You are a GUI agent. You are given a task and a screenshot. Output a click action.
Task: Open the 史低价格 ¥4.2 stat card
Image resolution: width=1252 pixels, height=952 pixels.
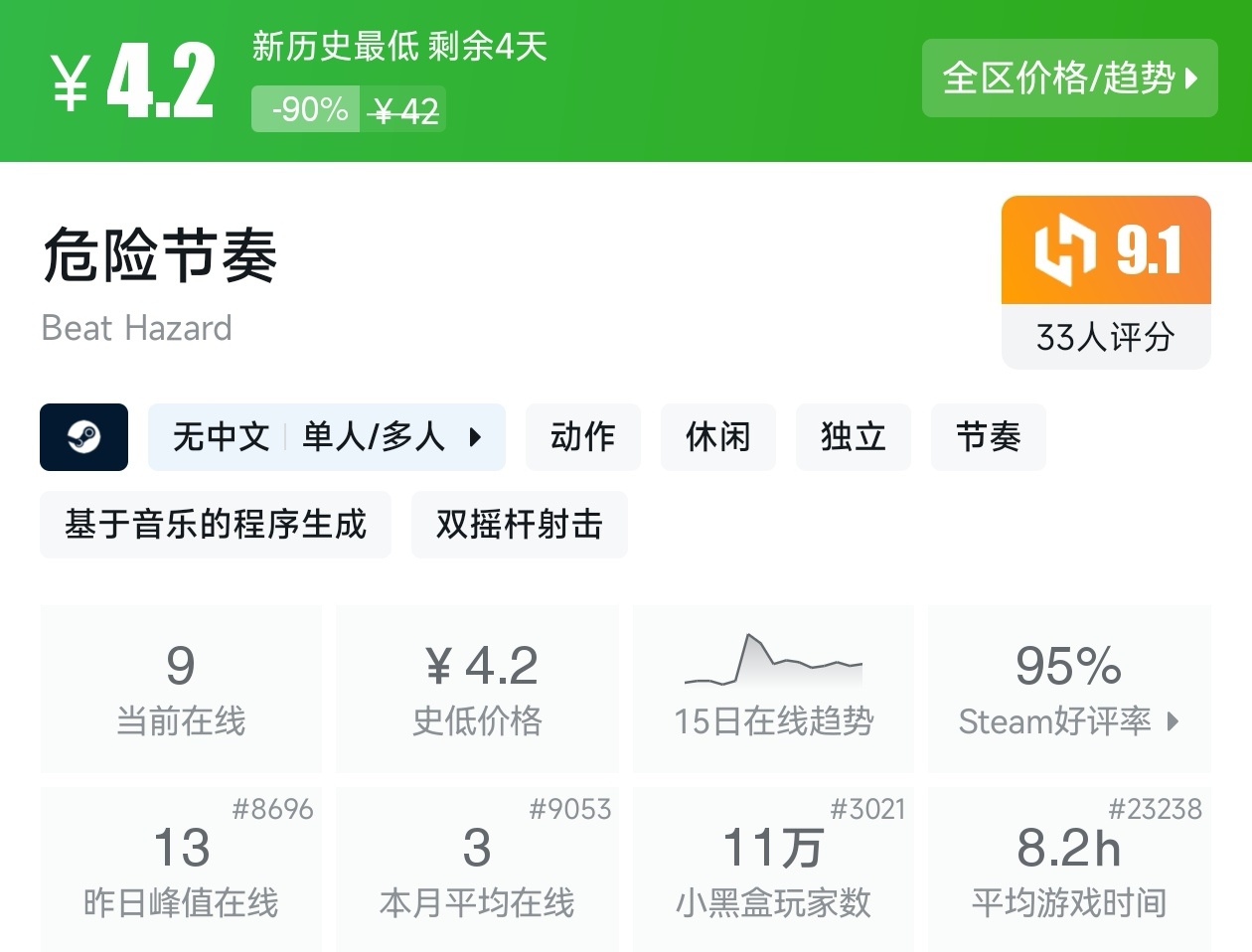tap(477, 689)
